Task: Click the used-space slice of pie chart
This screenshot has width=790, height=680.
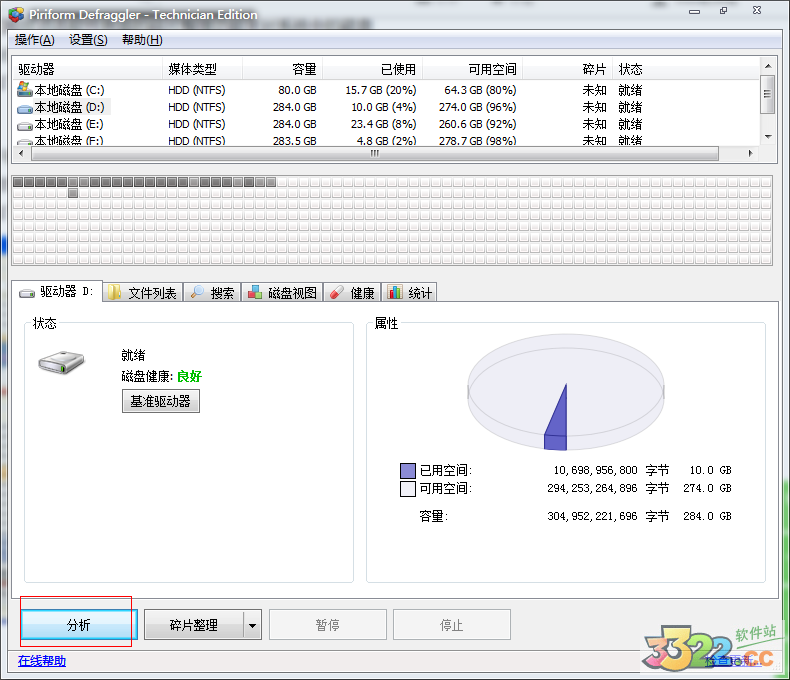Action: click(x=557, y=423)
